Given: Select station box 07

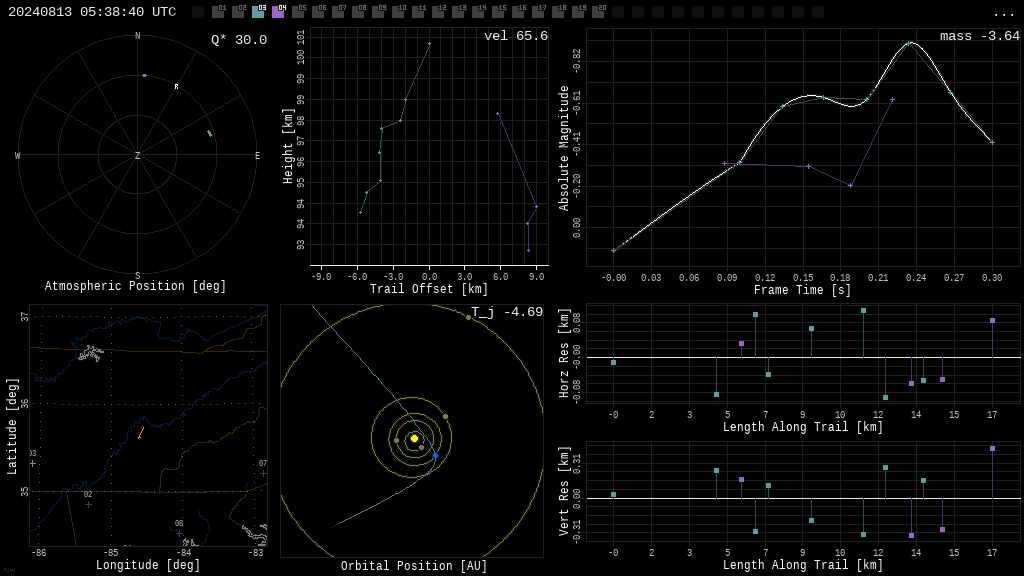Looking at the screenshot, I should [x=338, y=11].
